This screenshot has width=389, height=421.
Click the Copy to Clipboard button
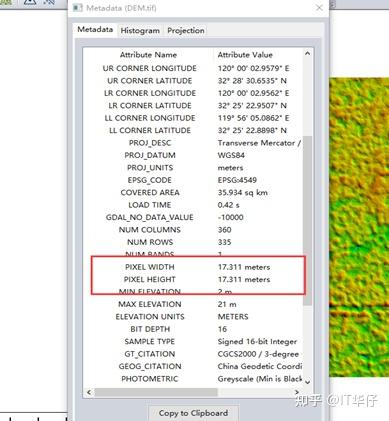(193, 413)
